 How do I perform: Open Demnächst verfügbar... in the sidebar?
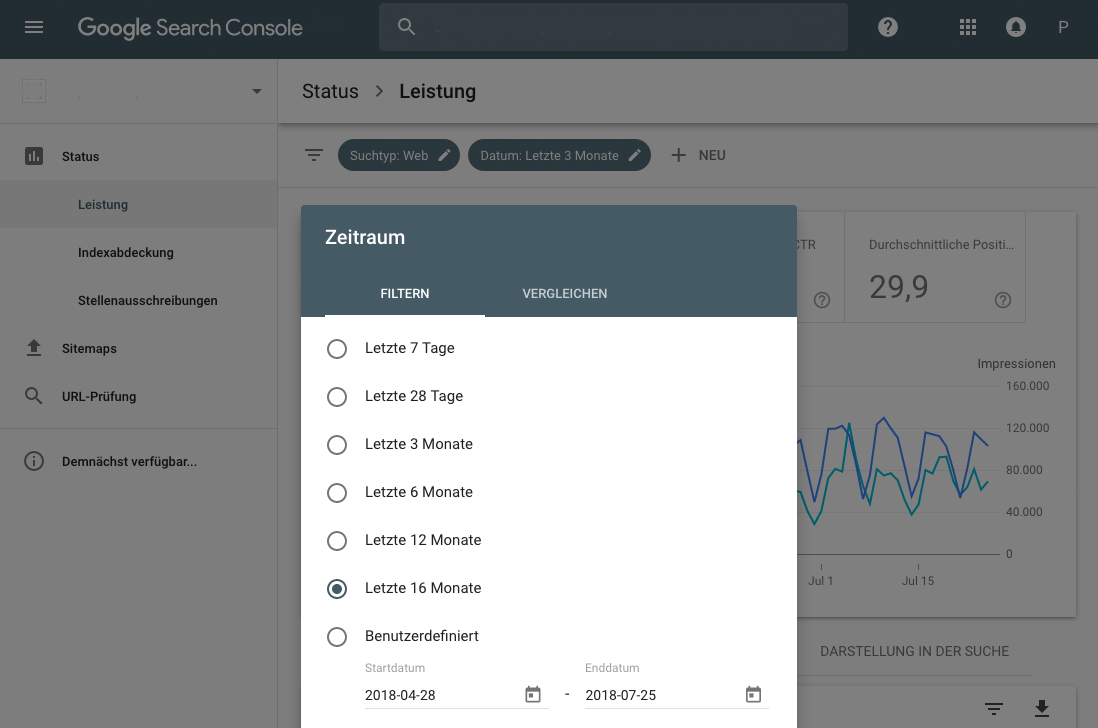pyautogui.click(x=139, y=461)
